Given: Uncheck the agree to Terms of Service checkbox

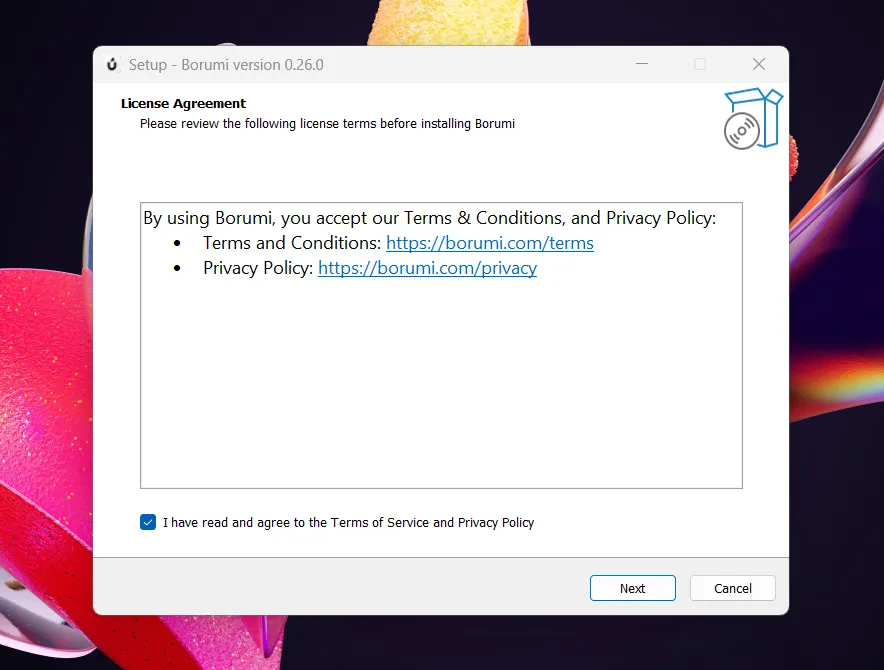Looking at the screenshot, I should (148, 522).
